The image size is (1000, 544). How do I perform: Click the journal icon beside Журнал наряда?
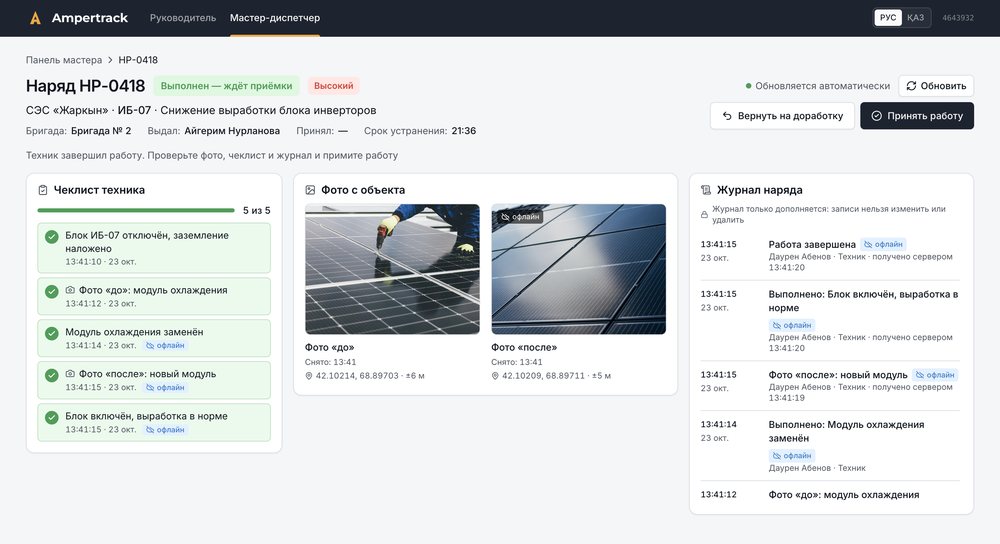click(x=705, y=190)
